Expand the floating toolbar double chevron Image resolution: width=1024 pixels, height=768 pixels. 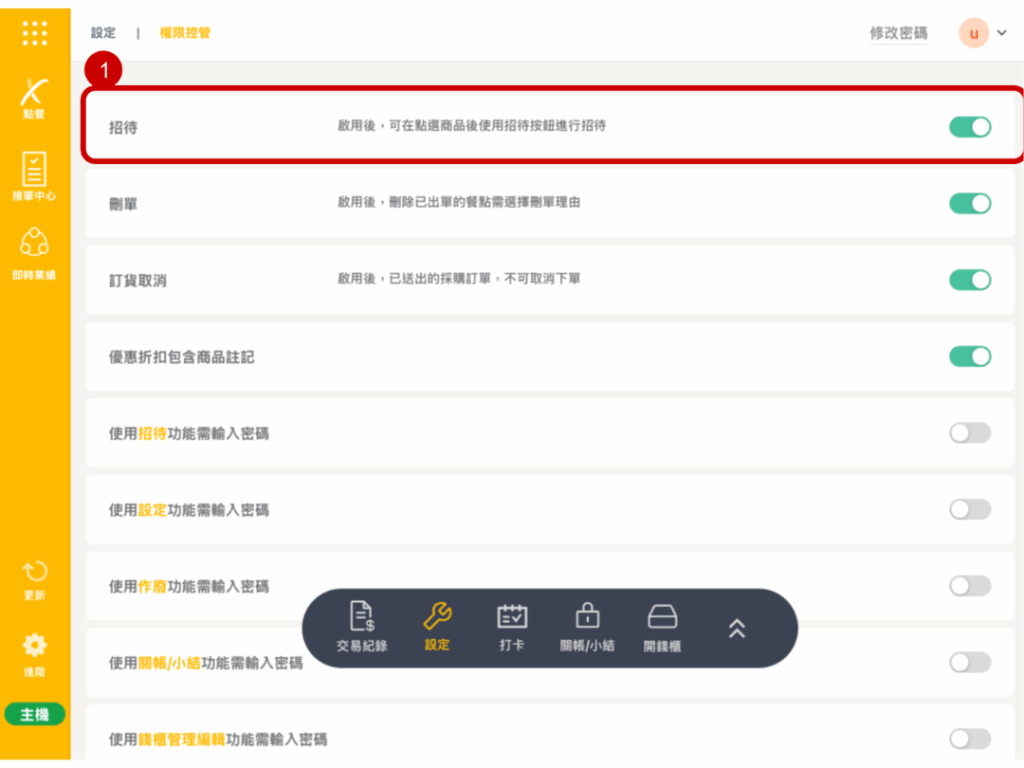[737, 628]
